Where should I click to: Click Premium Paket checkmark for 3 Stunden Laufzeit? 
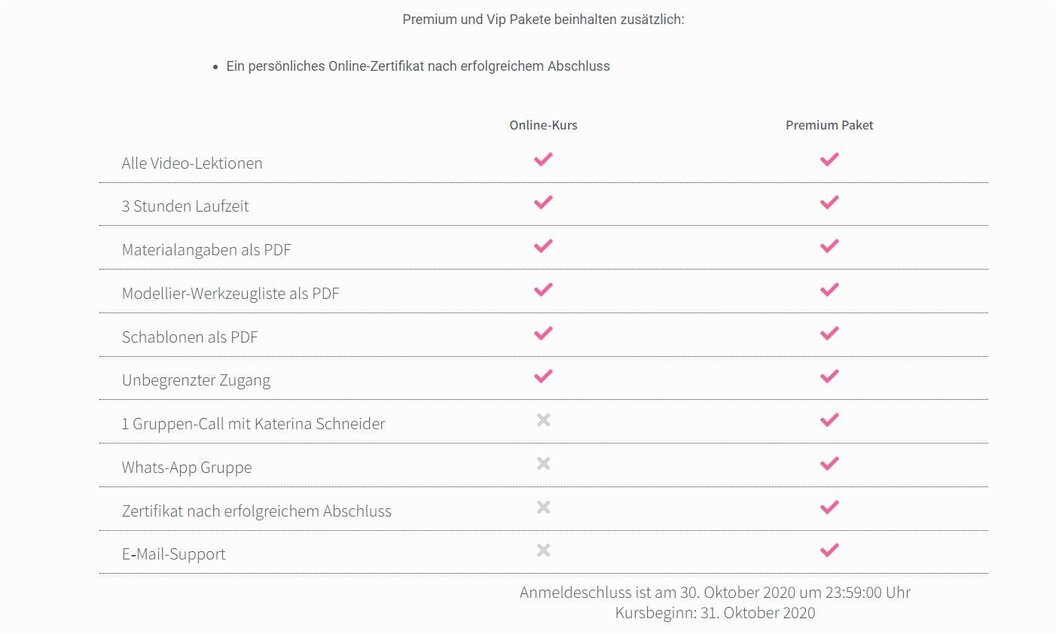pos(830,202)
